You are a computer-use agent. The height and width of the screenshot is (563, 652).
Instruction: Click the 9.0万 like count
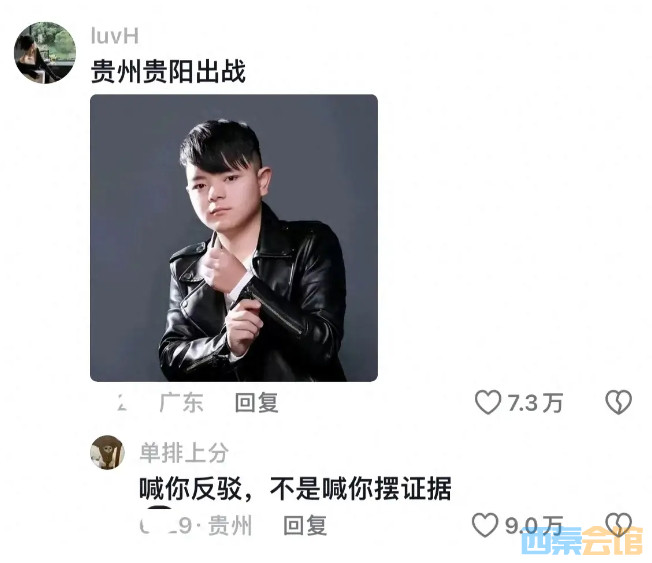pyautogui.click(x=534, y=526)
